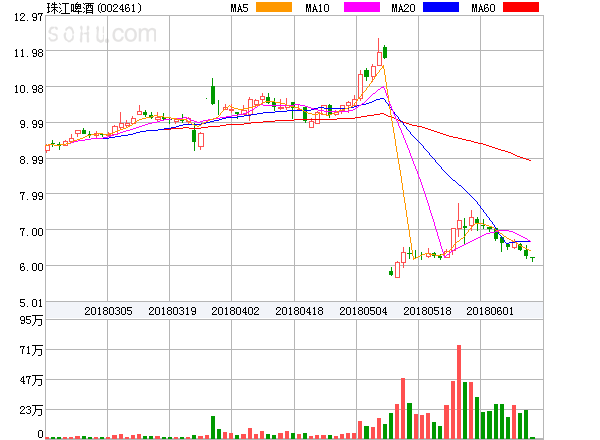
Task: Click the 9.99 price axis label
Action: click(x=31, y=124)
